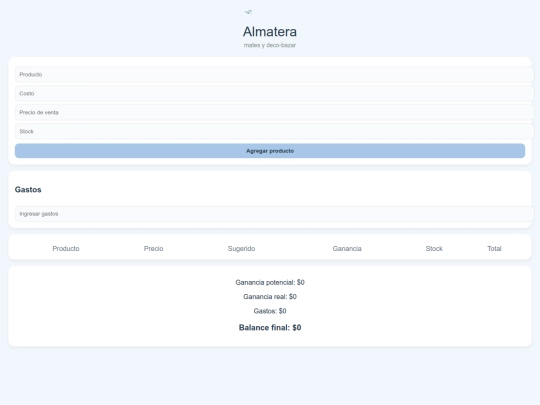Click the 'Ganancia potencial: $0' line
Image resolution: width=540 pixels, height=405 pixels.
(270, 282)
